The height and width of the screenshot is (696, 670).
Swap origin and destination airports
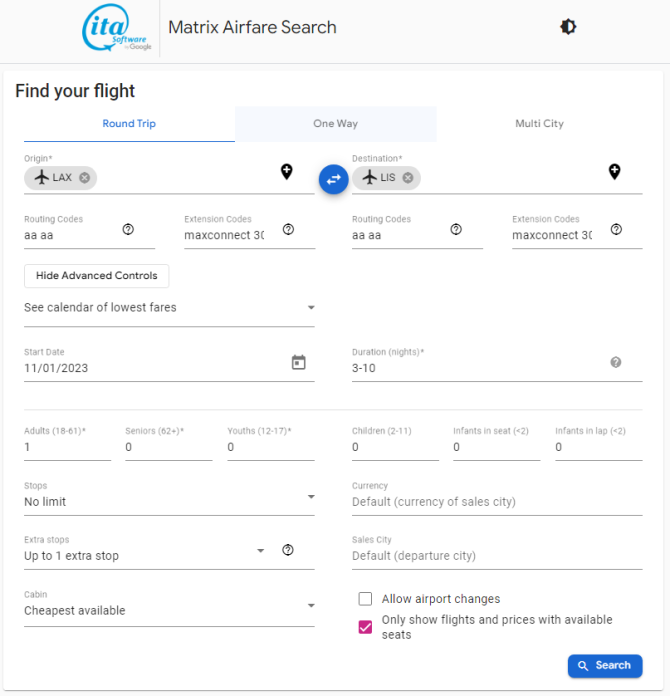tap(333, 179)
